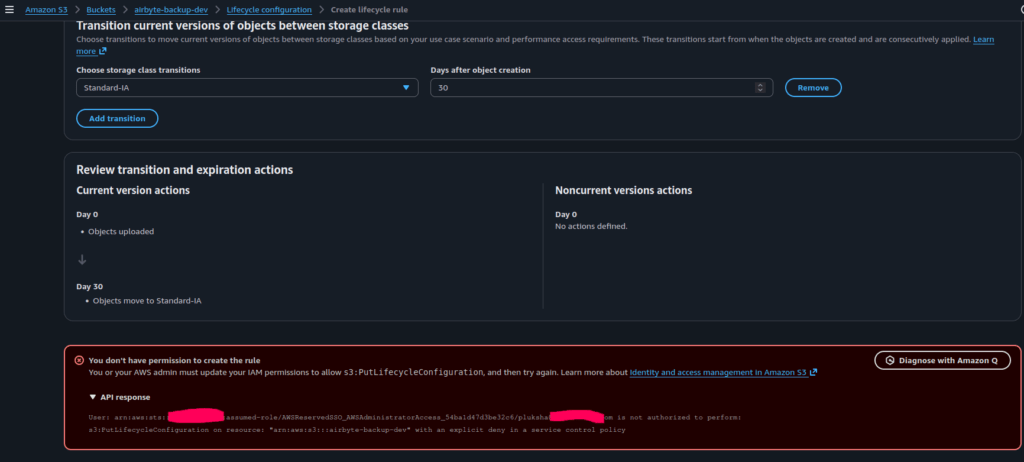The height and width of the screenshot is (462, 1024).
Task: Click the Amazon Q icon in Diagnose button
Action: 889,360
